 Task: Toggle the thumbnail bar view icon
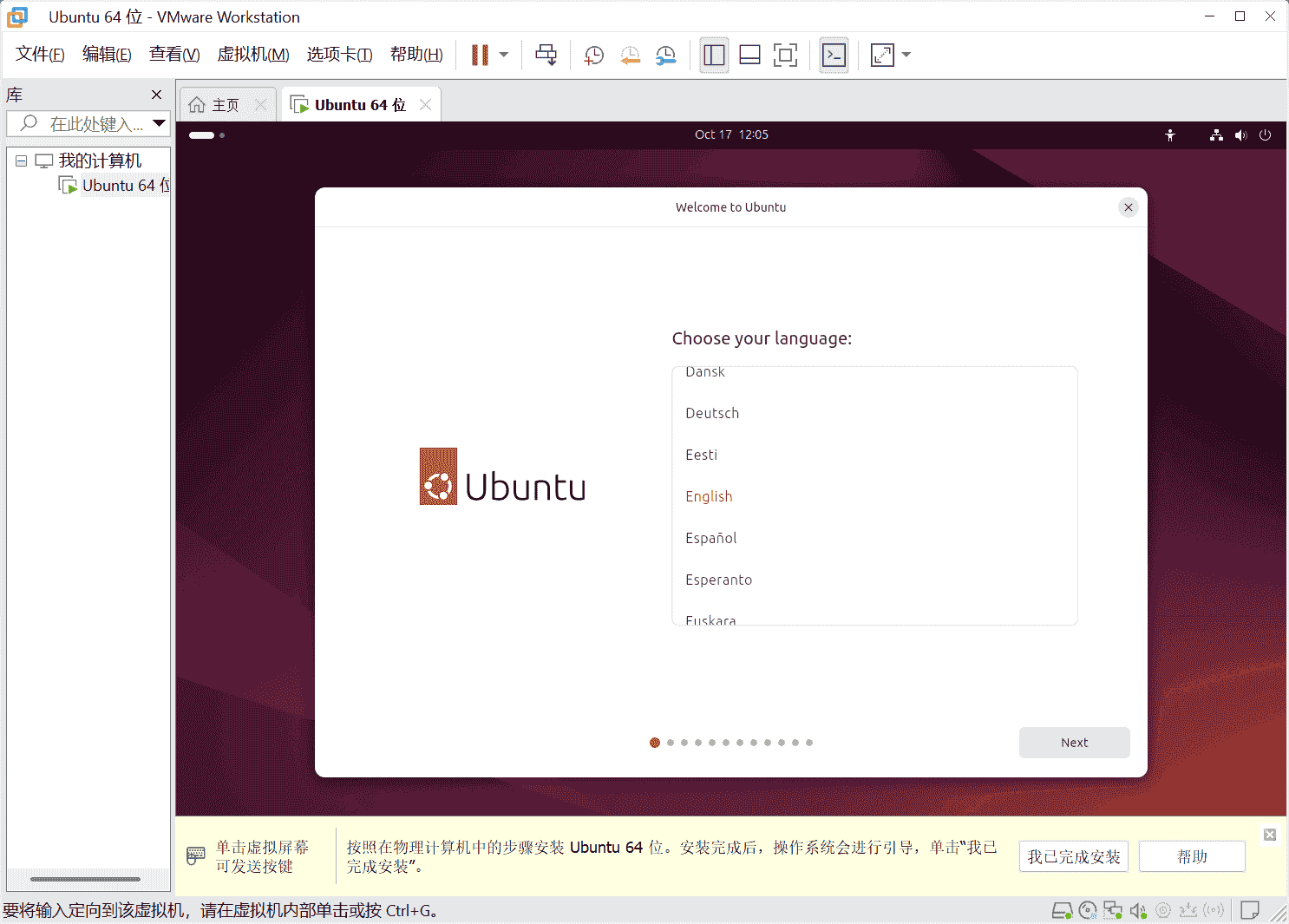(749, 56)
